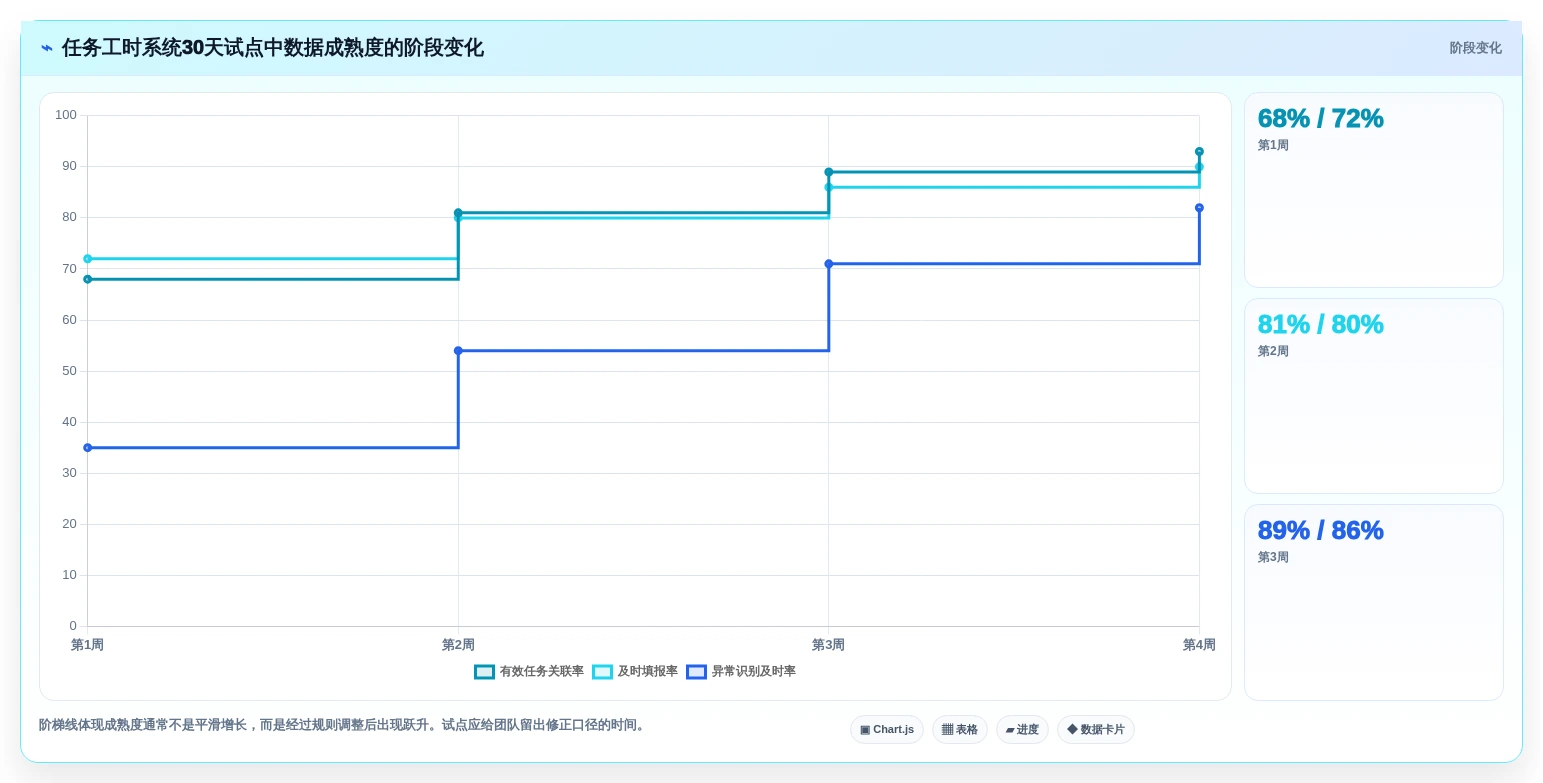
Task: Click 有效任务关联率 data point at 第1周 (68)
Action: coord(87,279)
